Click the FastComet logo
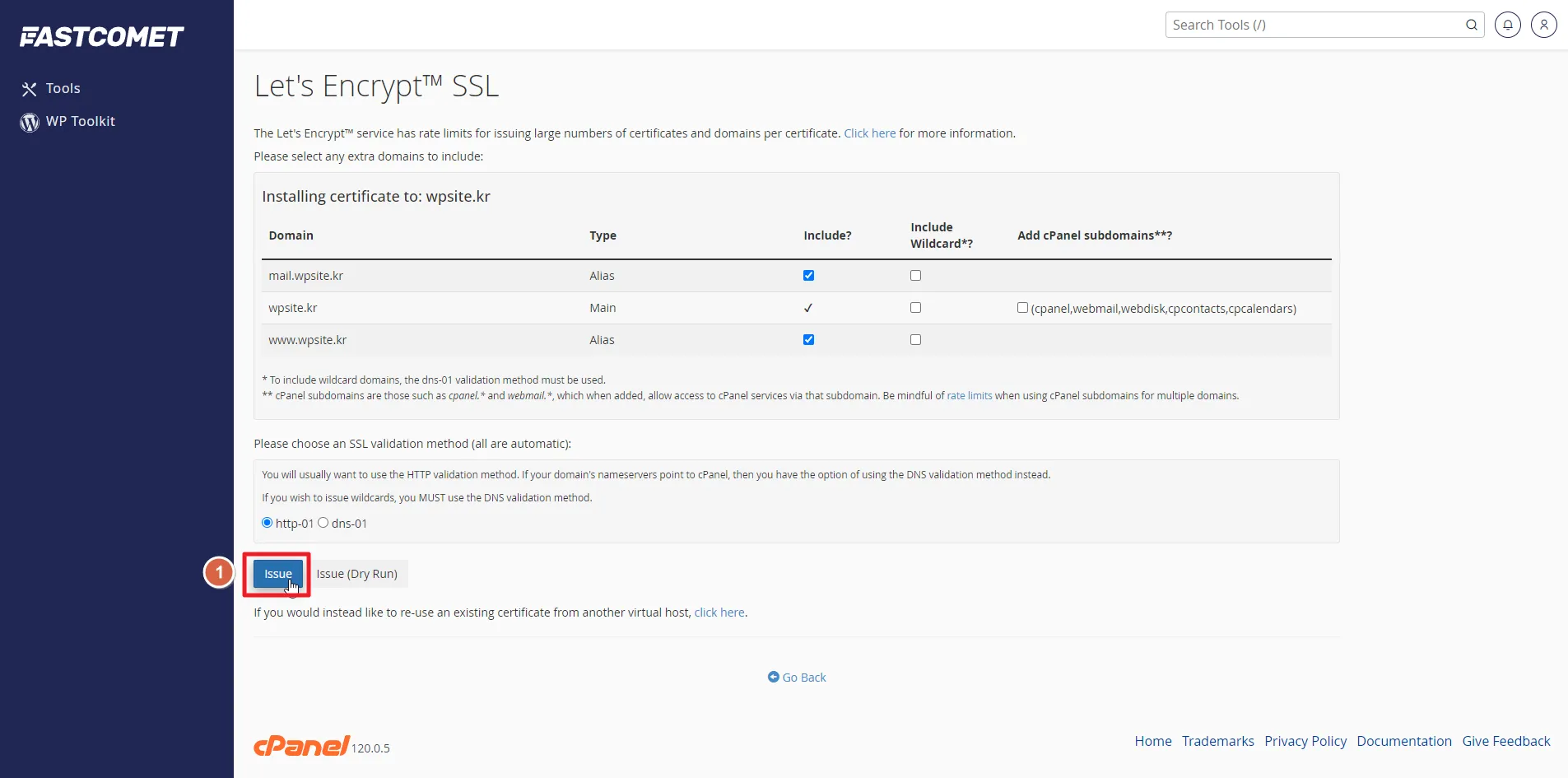 pyautogui.click(x=101, y=36)
